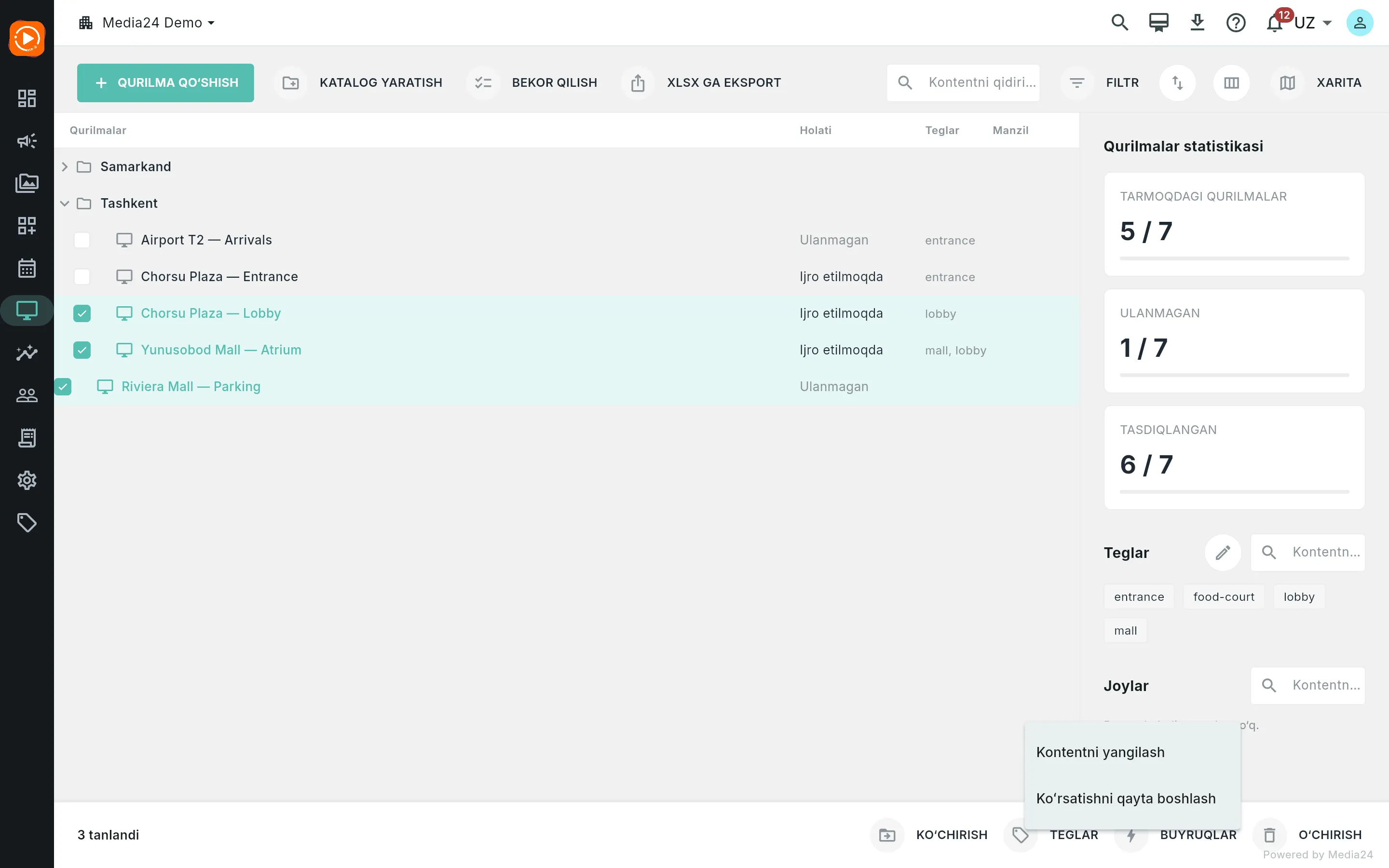
Task: Open the notifications bell icon
Action: [1274, 23]
